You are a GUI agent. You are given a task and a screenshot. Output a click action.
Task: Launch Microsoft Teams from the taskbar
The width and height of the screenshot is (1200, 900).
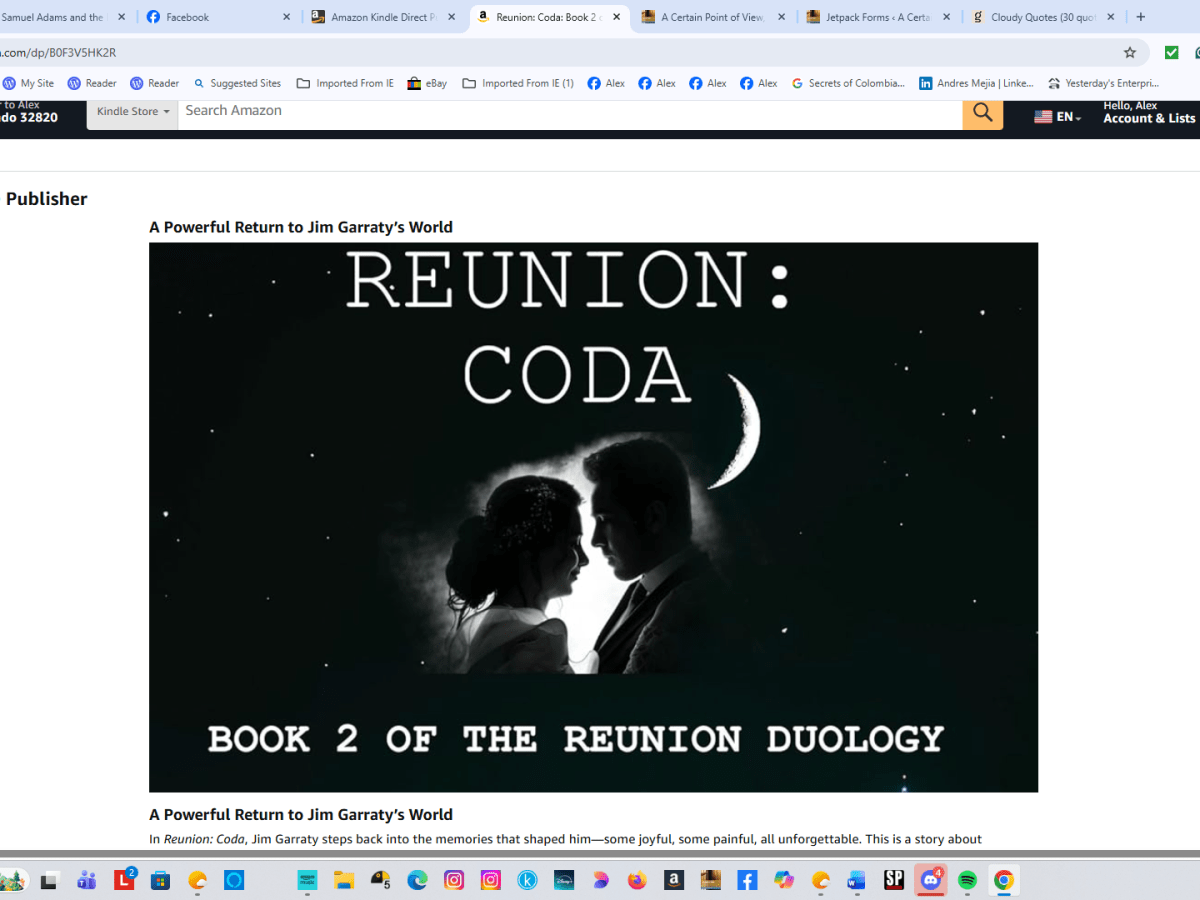[87, 880]
